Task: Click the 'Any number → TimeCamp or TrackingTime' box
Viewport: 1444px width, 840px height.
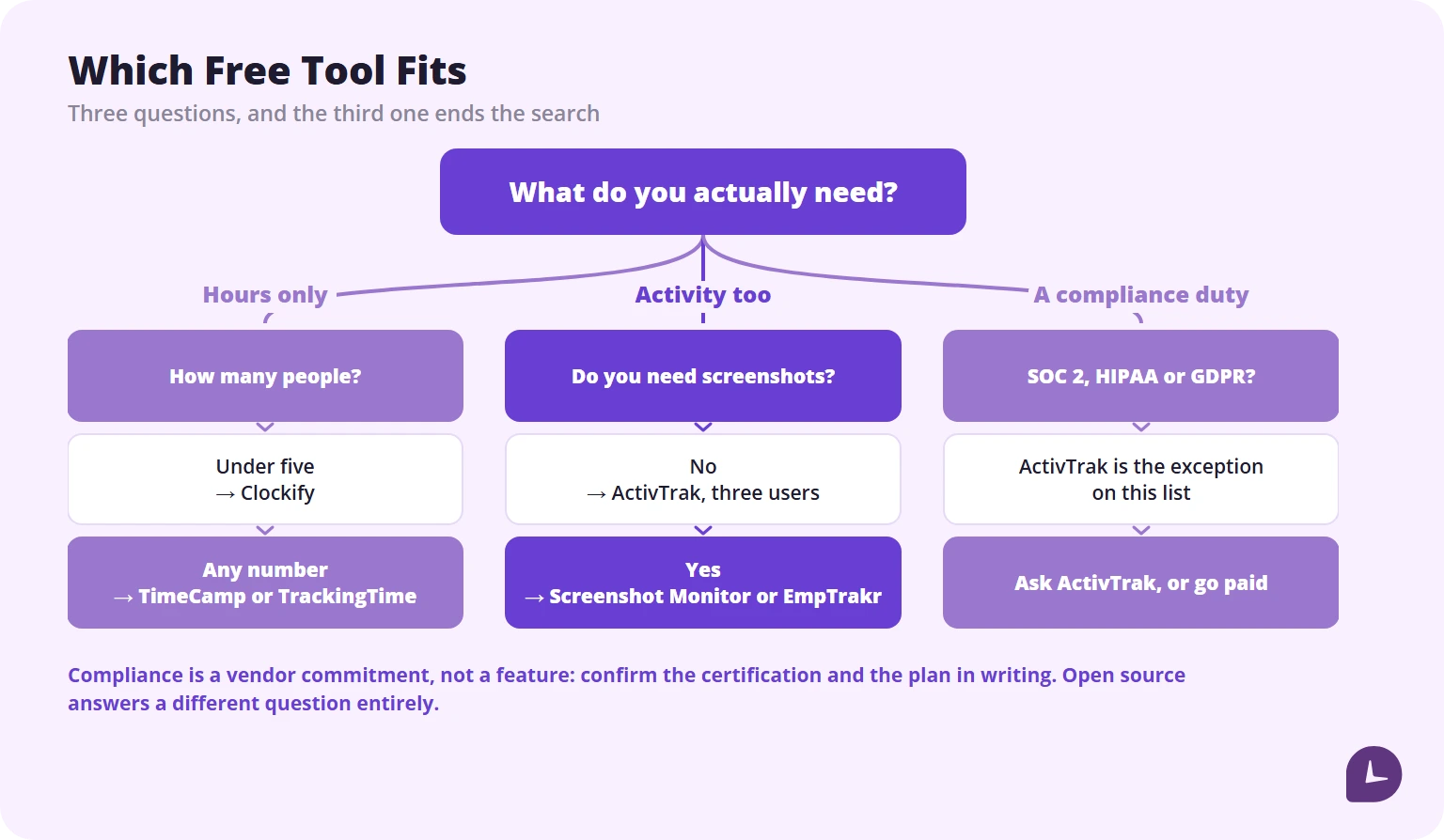Action: 265,583
